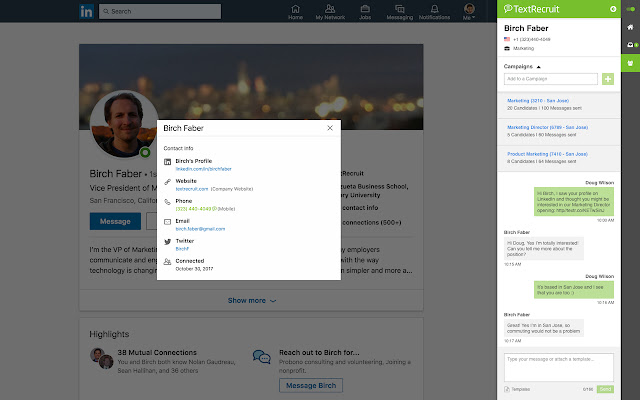Click the mutual connections avatars

coord(102,358)
